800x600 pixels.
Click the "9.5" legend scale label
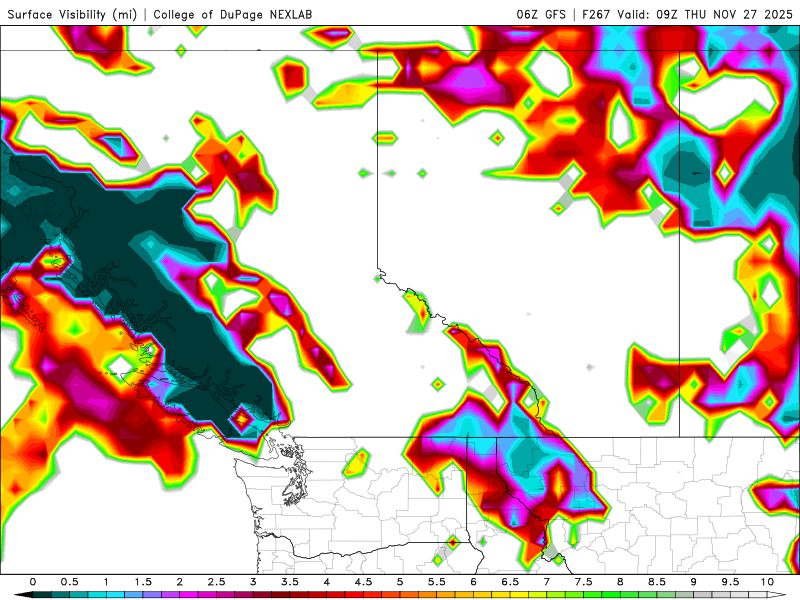coord(731,582)
